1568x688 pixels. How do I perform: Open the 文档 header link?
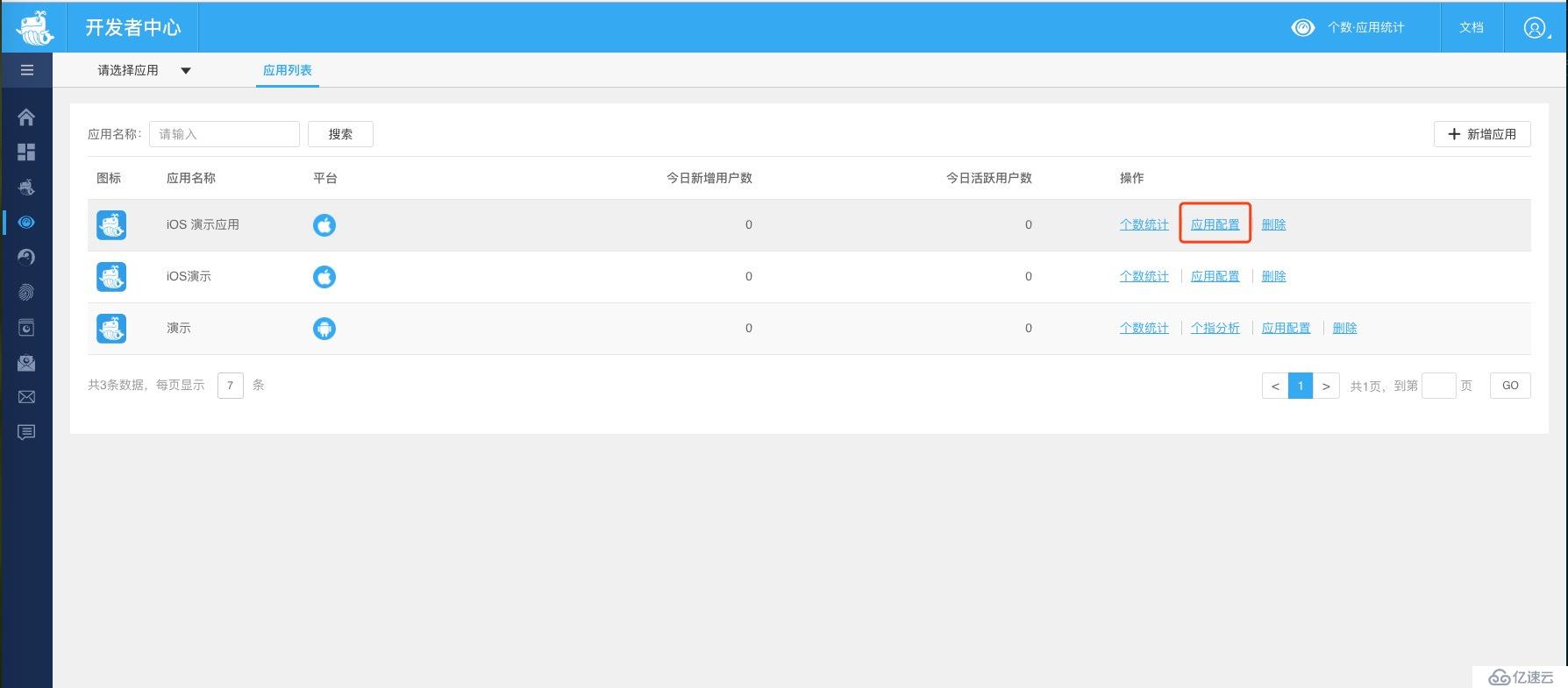(1472, 28)
